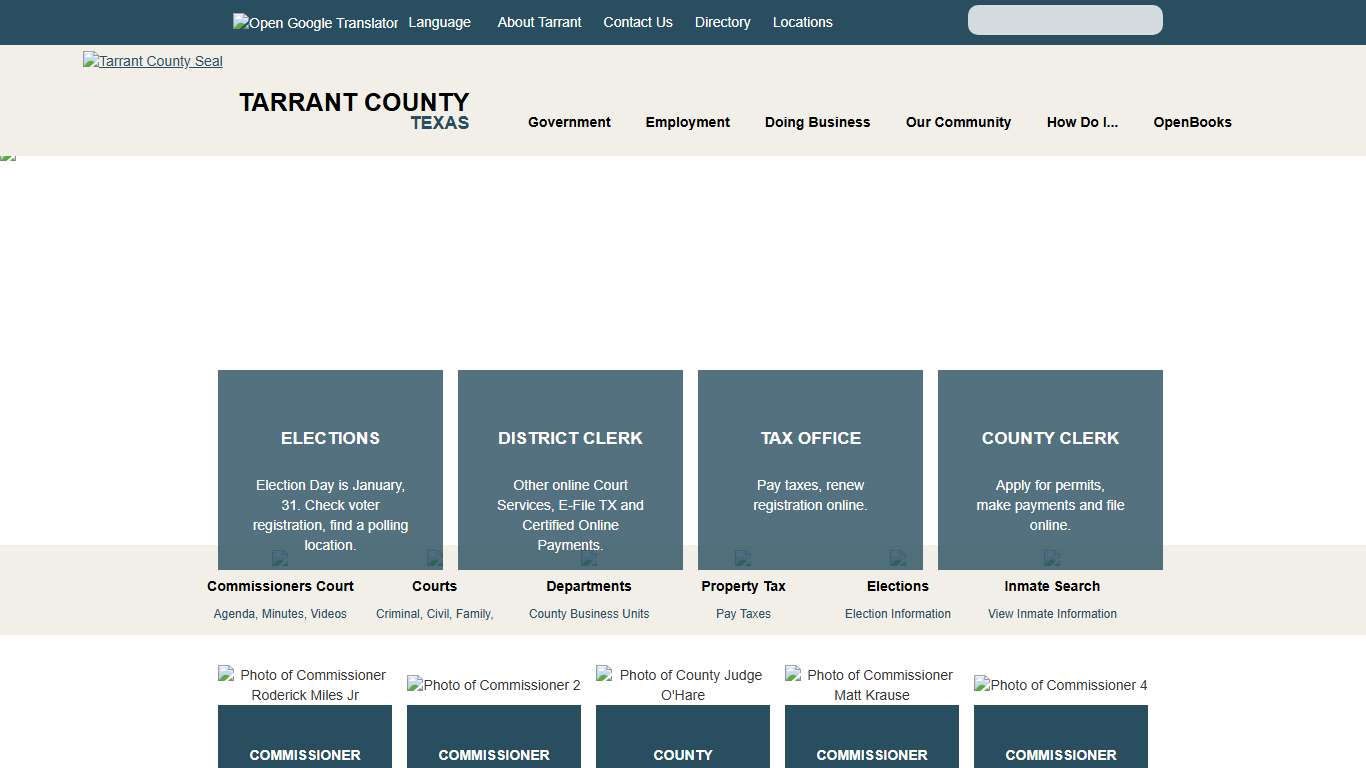Click the photo of Commissioner Roderick Miles Jr

(x=303, y=685)
